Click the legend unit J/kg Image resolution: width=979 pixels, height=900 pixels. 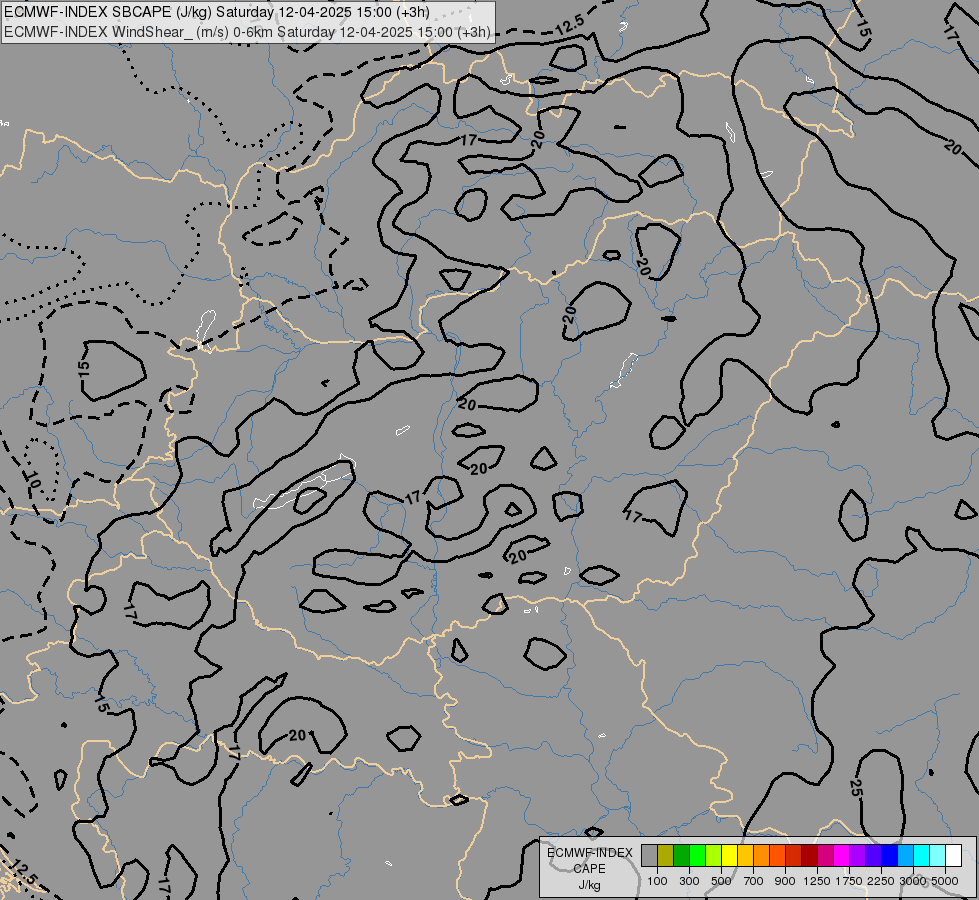click(x=589, y=885)
